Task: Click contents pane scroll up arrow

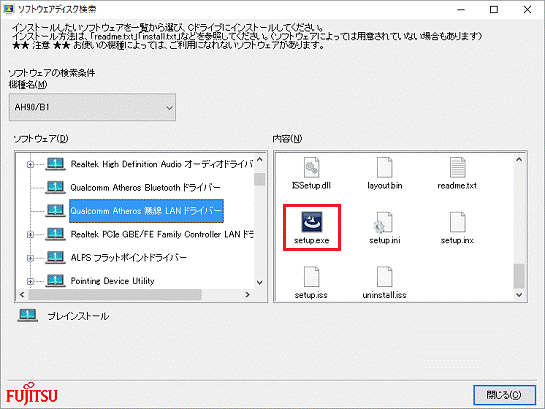Action: pos(519,159)
